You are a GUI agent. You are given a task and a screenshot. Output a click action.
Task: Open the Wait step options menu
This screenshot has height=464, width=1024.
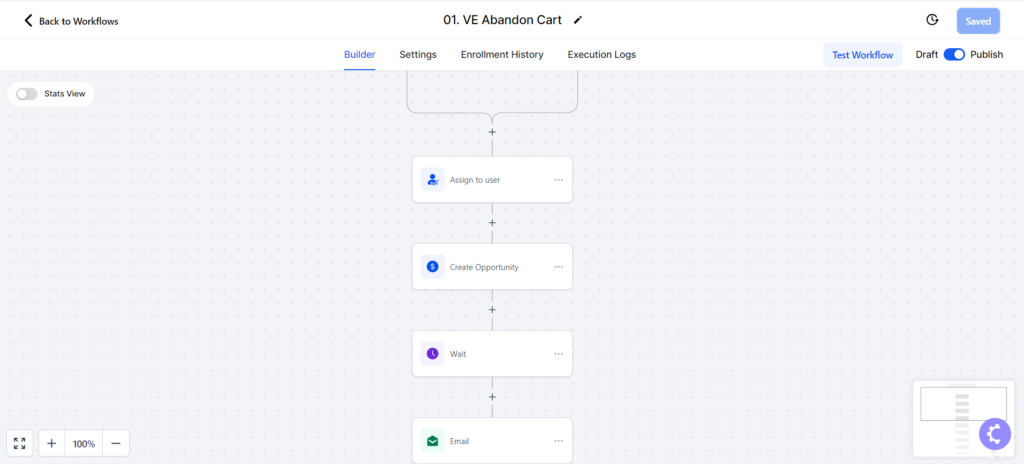click(558, 354)
